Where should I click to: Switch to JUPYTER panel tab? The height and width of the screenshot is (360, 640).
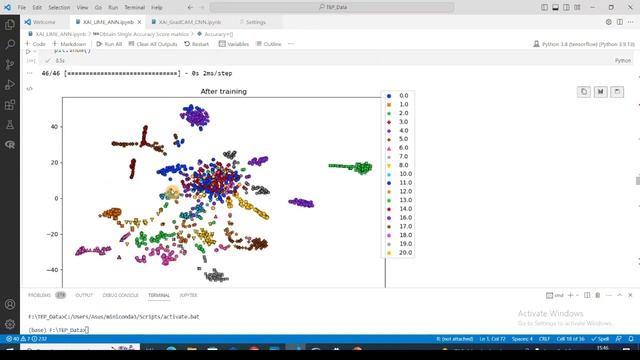tap(188, 295)
